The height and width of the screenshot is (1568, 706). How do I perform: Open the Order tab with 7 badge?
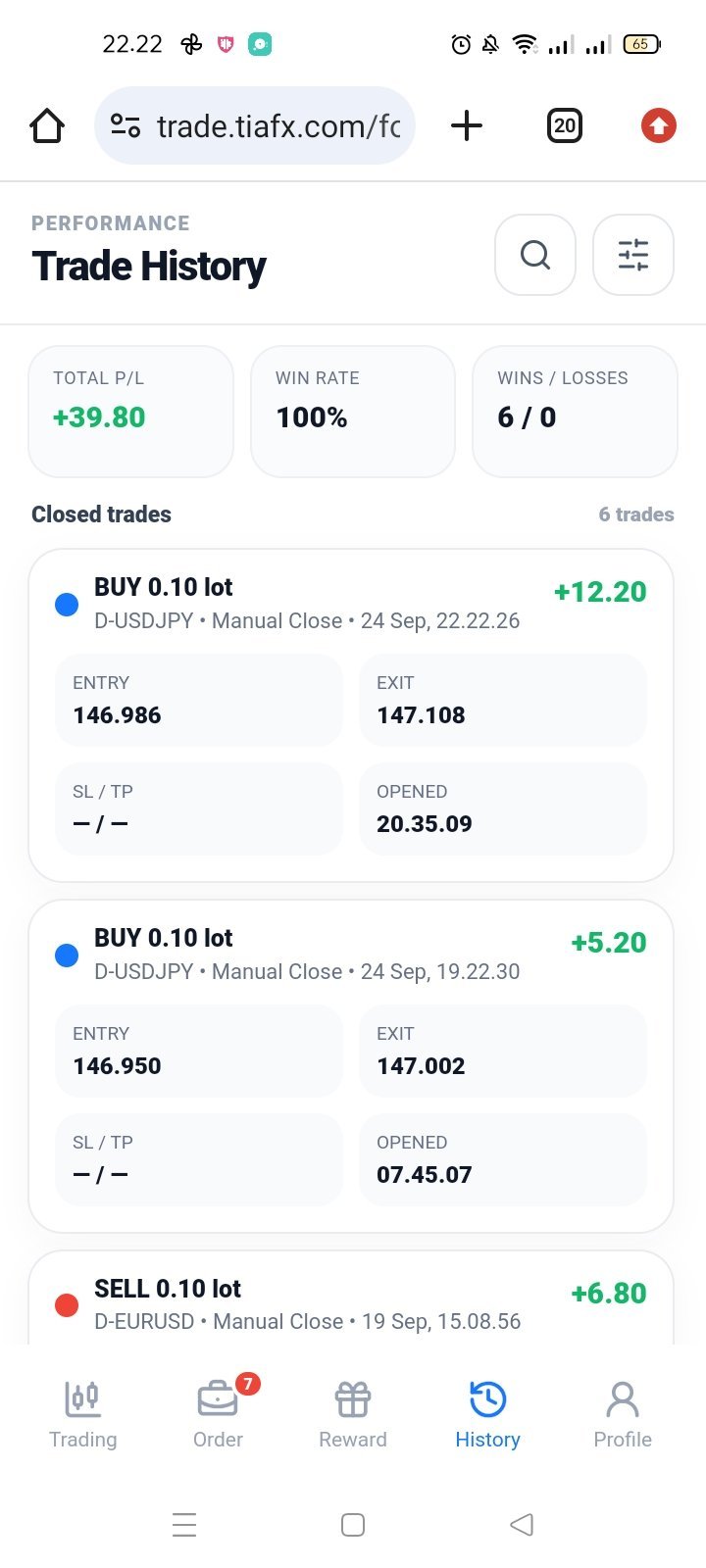click(218, 1415)
